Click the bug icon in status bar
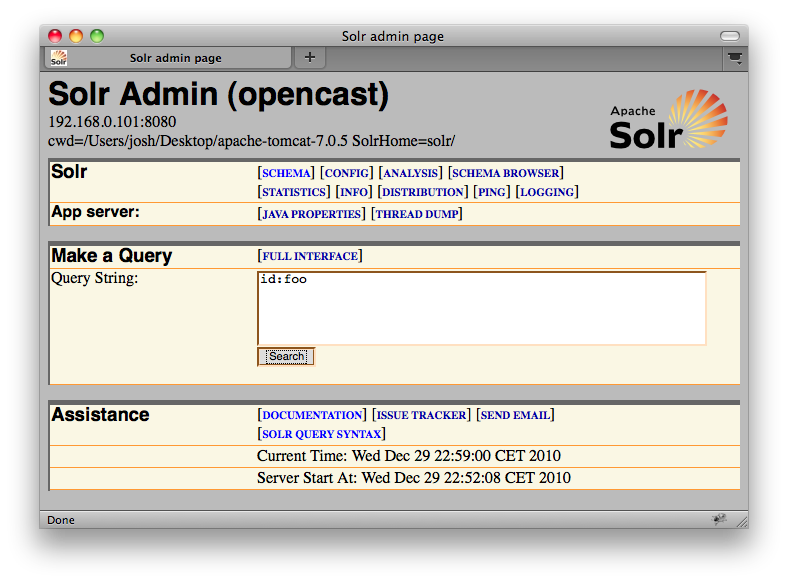The height and width of the screenshot is (583, 788). (x=719, y=519)
